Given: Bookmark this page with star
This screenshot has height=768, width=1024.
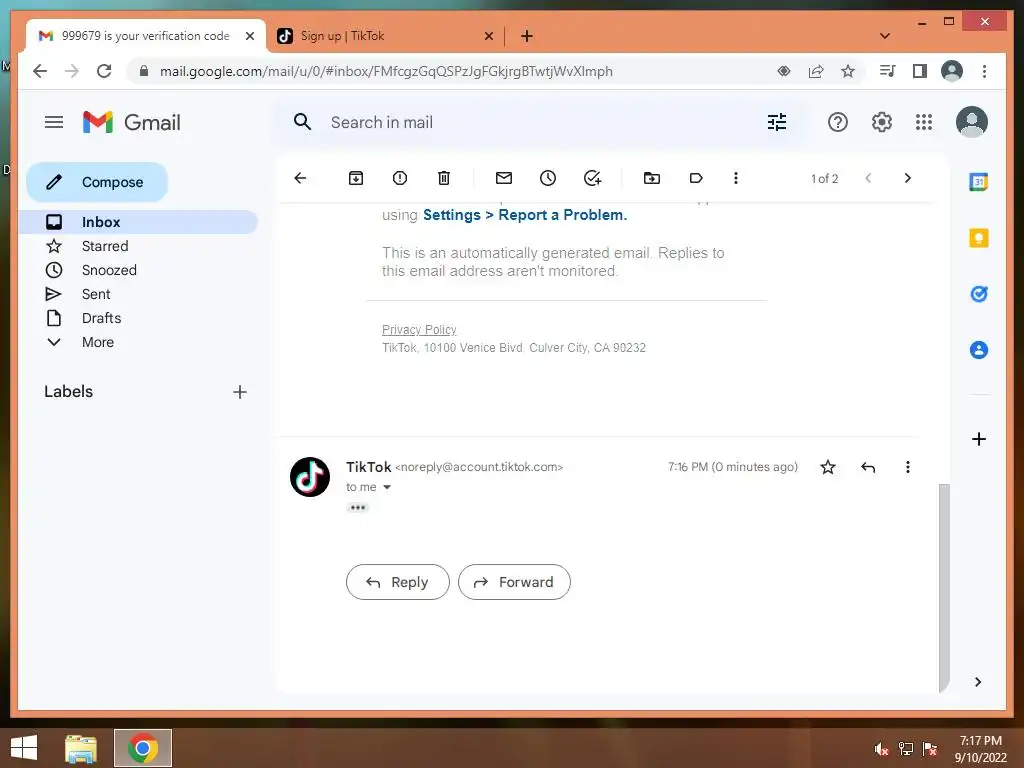Looking at the screenshot, I should (848, 71).
